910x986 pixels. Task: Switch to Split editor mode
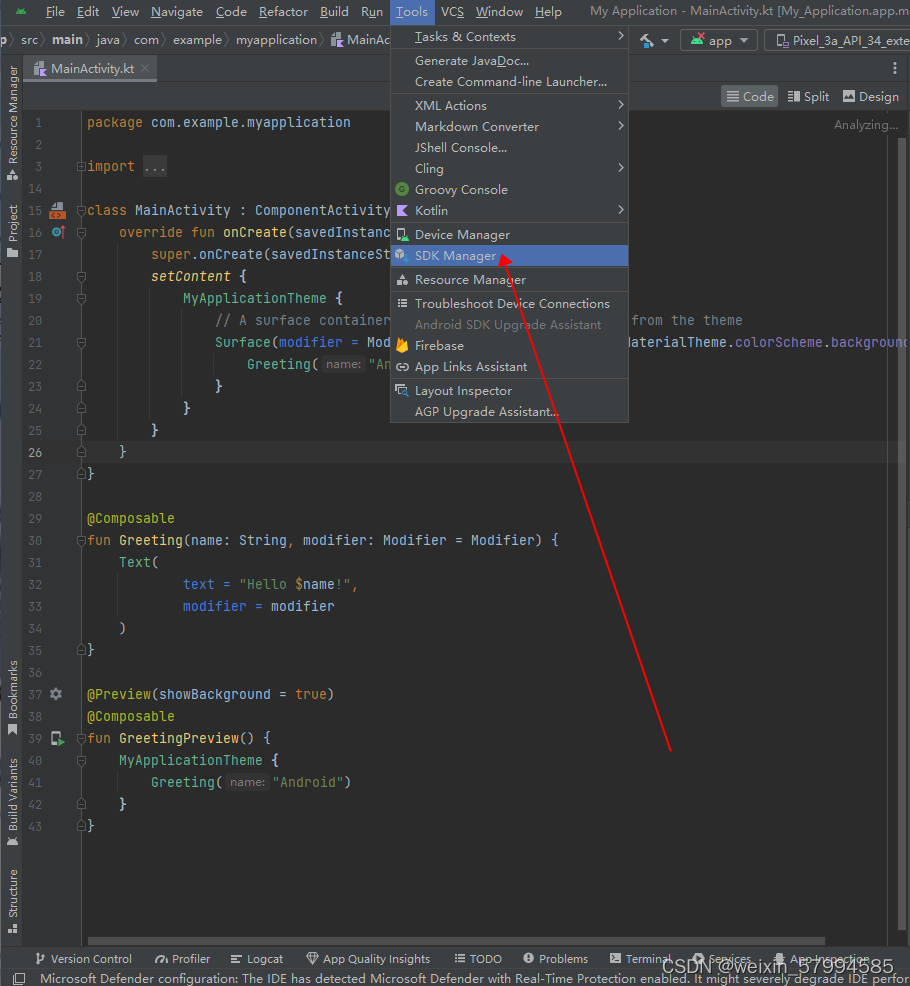point(808,96)
